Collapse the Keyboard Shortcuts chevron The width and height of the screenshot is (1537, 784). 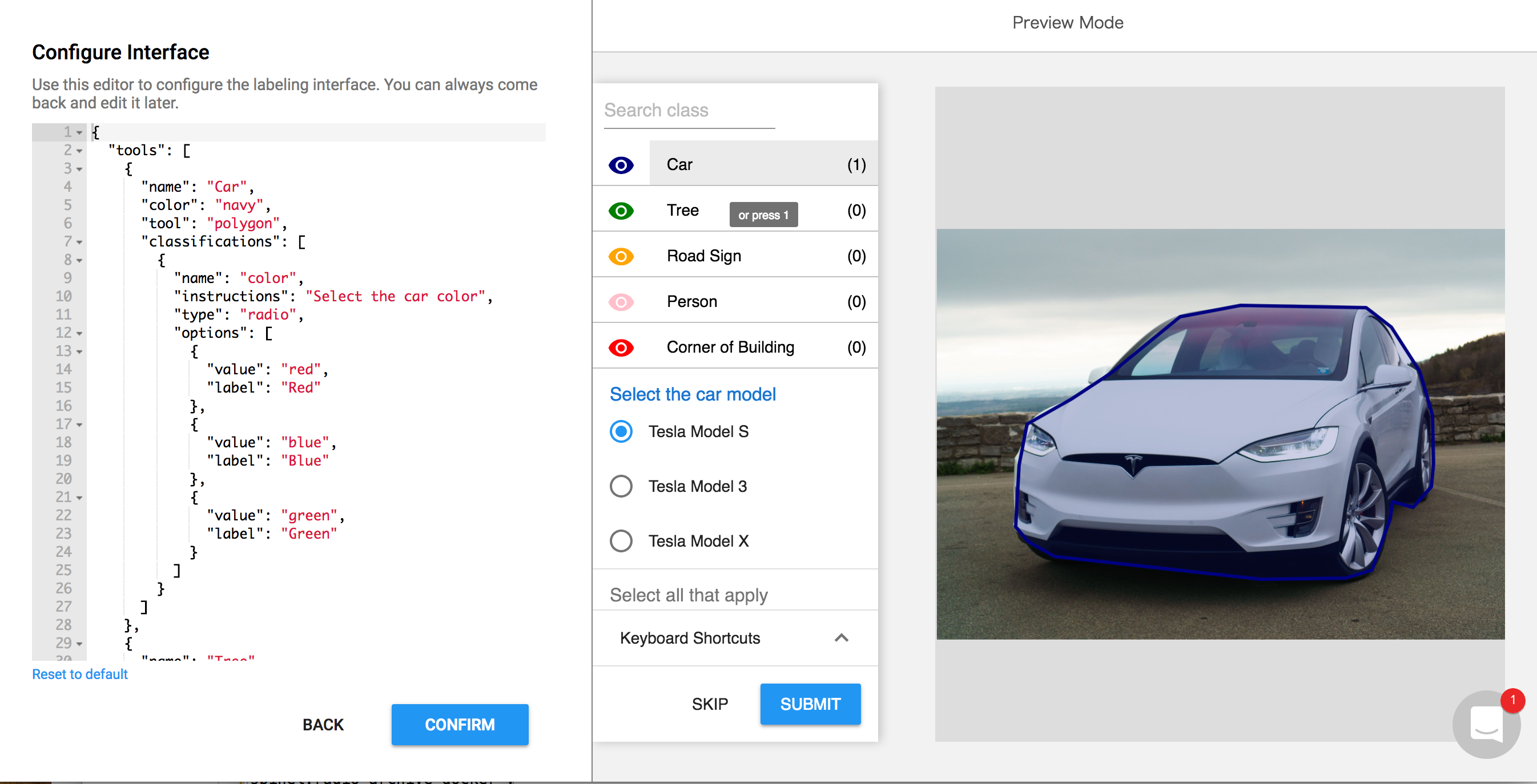841,638
